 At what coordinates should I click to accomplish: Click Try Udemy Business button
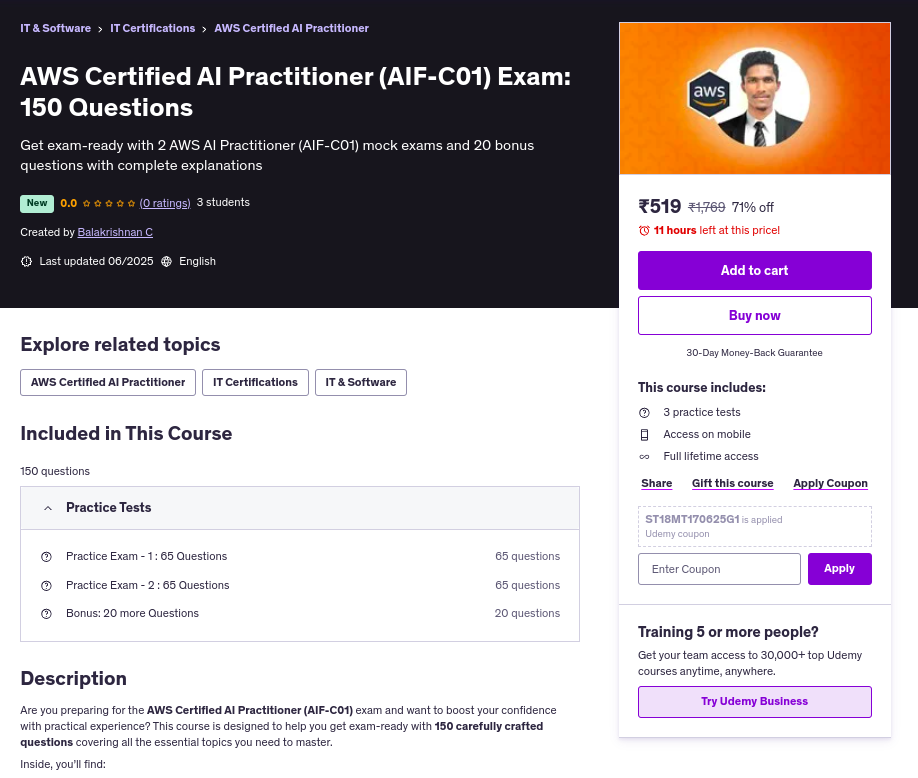pos(754,701)
